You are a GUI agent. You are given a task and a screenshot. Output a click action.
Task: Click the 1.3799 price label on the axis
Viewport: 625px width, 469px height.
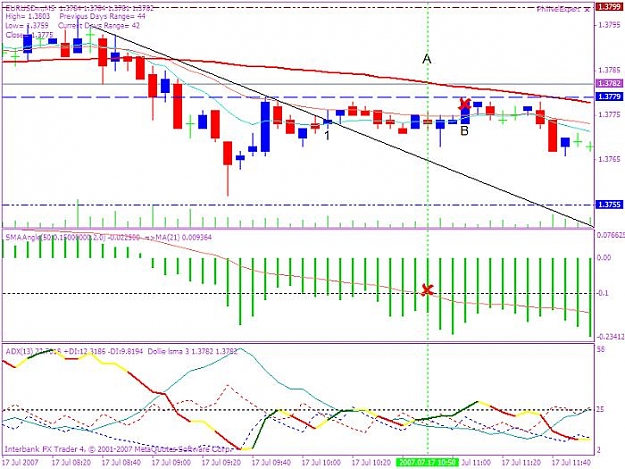coord(609,7)
